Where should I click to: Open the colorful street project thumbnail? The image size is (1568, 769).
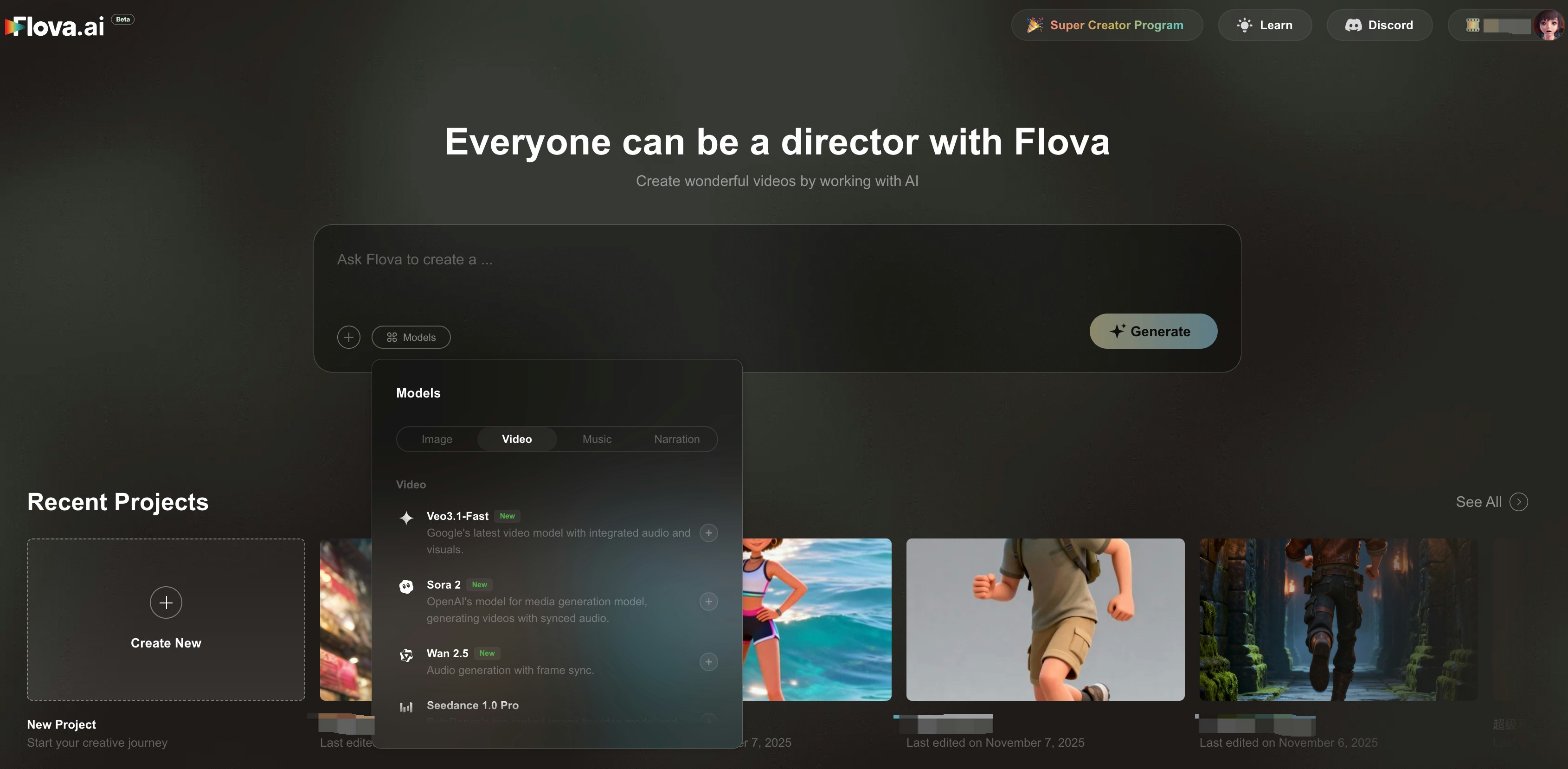(346, 619)
